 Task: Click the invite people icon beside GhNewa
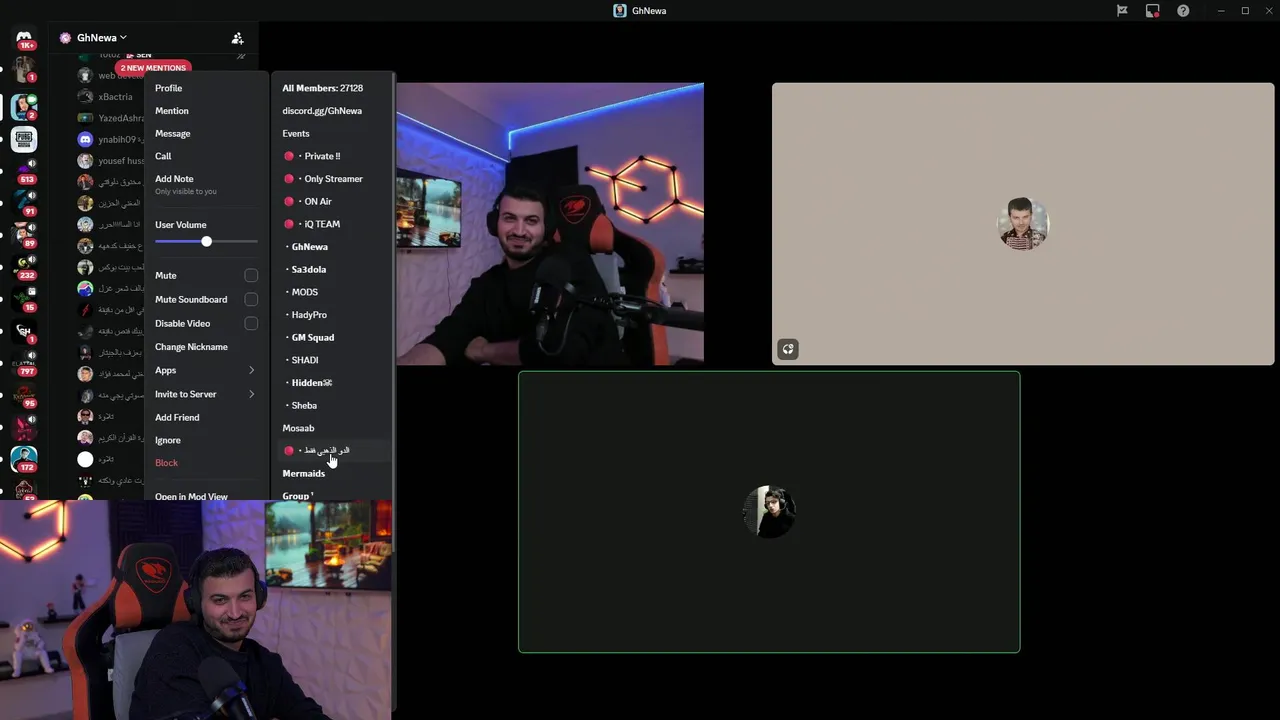tap(237, 38)
